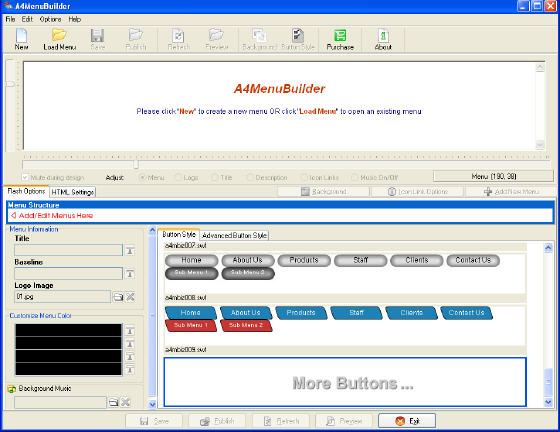The height and width of the screenshot is (432, 560).
Task: Click down arrow of button style scrollbar
Action: click(x=548, y=402)
